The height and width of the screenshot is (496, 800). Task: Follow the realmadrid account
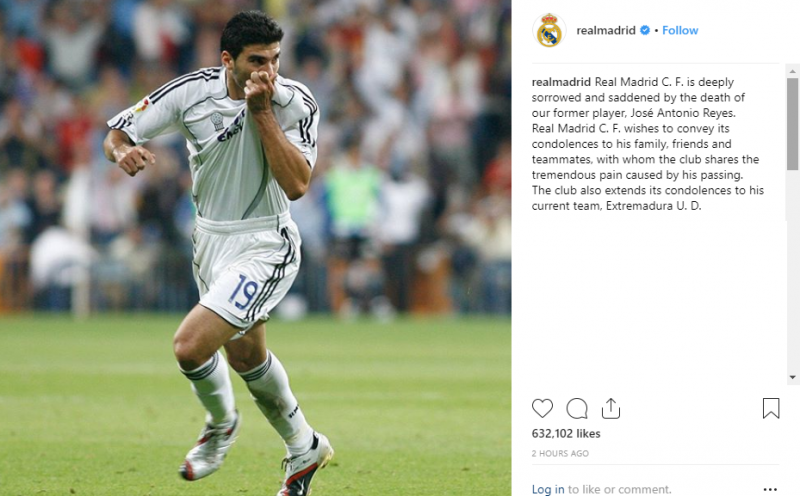click(680, 31)
